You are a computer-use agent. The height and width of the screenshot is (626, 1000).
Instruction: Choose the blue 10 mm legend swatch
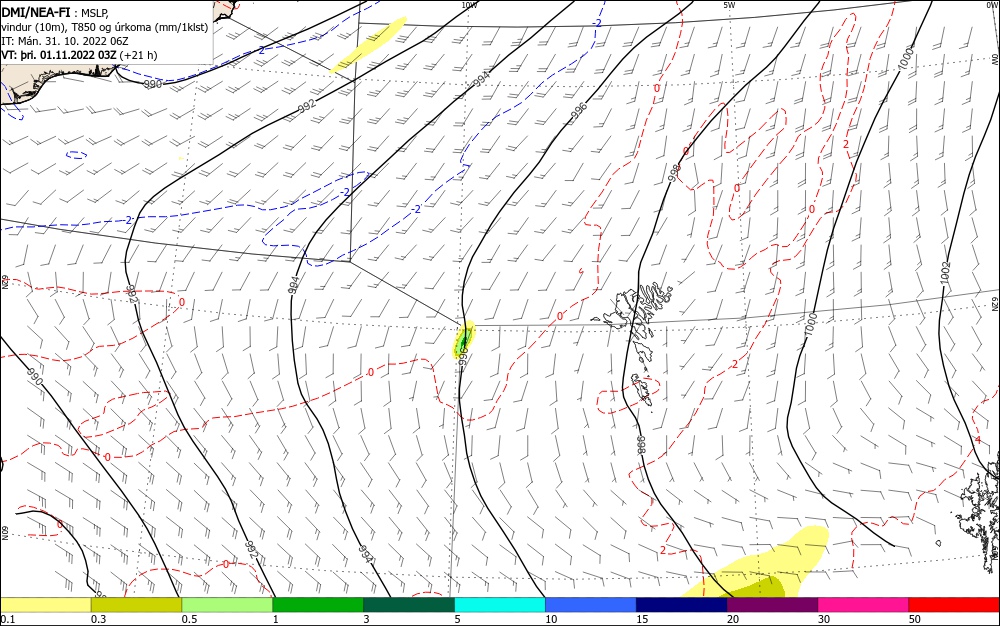tap(591, 605)
